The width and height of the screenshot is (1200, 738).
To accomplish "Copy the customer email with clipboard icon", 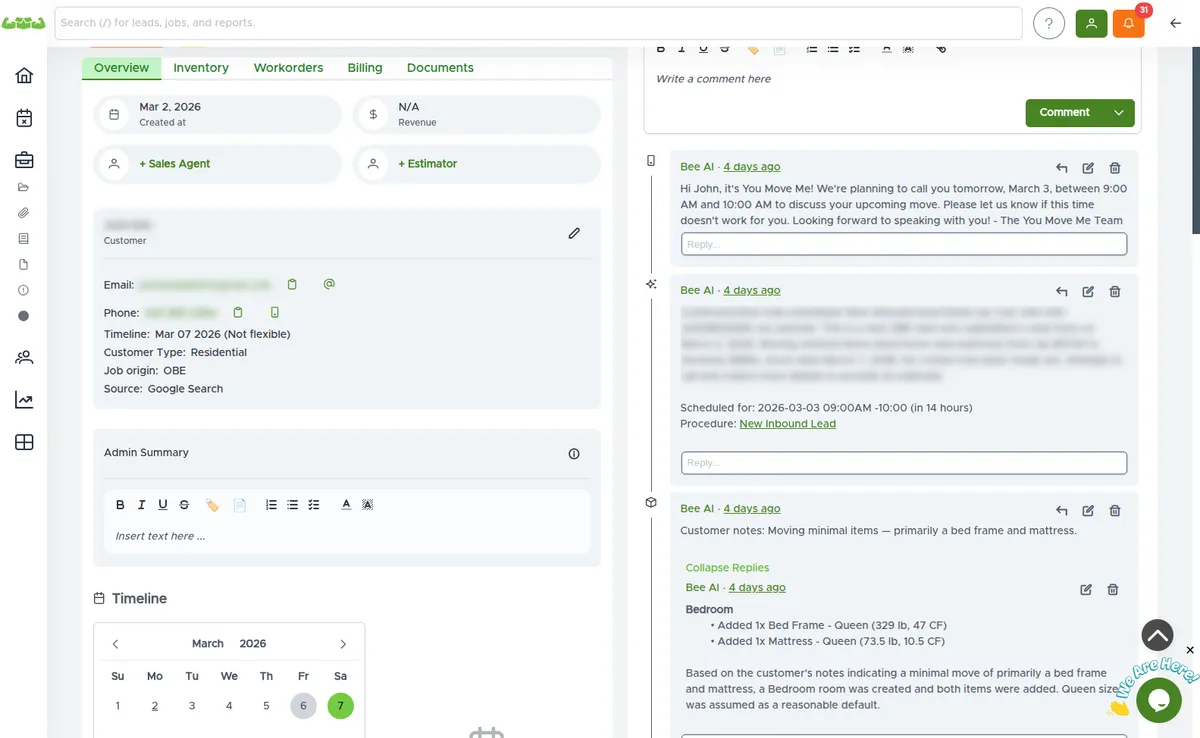I will click(x=291, y=284).
